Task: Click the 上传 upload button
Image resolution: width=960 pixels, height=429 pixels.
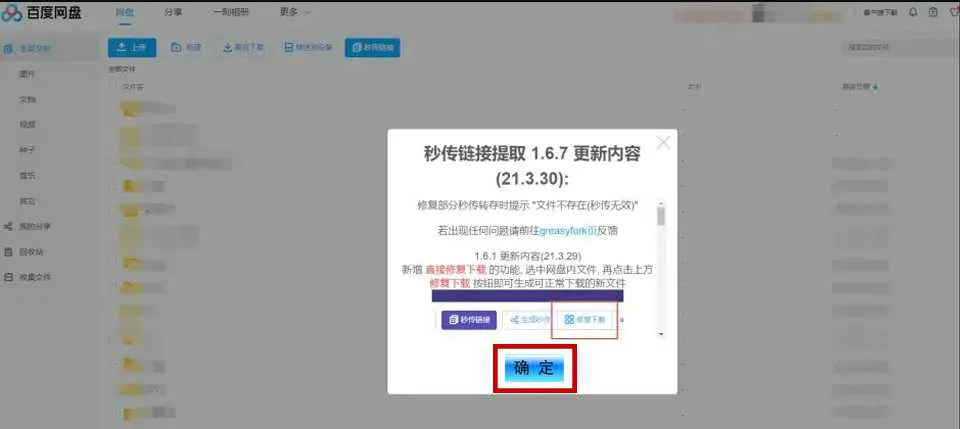Action: click(x=132, y=47)
